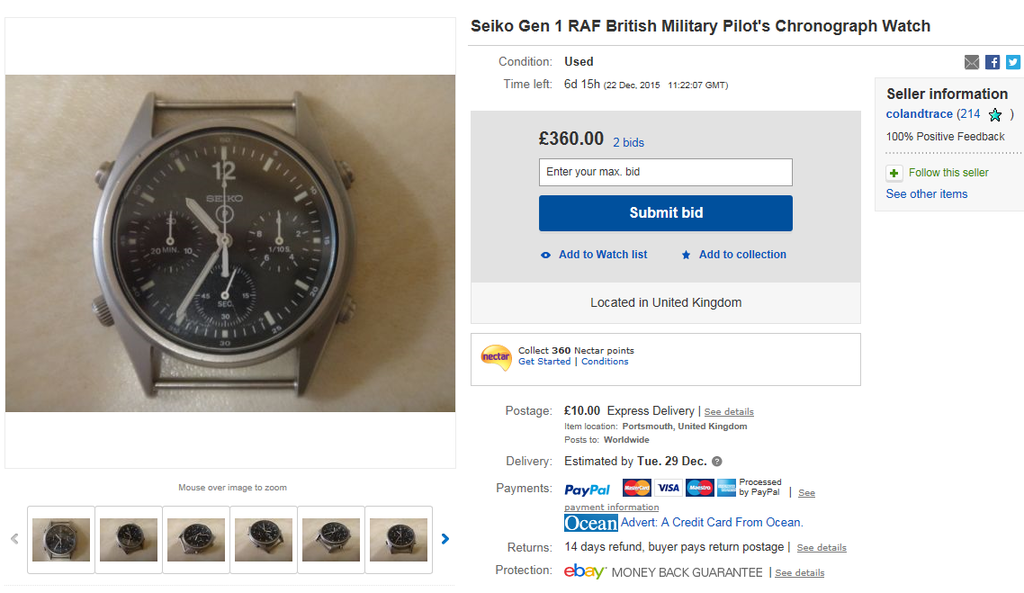See other items from seller
Screen dimensions: 1024x593
(x=926, y=194)
